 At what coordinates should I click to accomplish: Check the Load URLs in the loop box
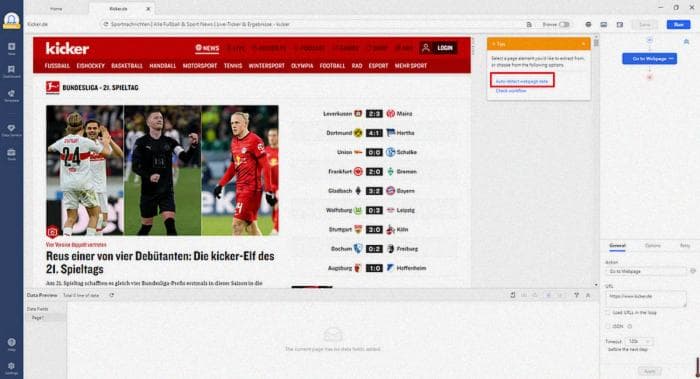click(x=608, y=312)
